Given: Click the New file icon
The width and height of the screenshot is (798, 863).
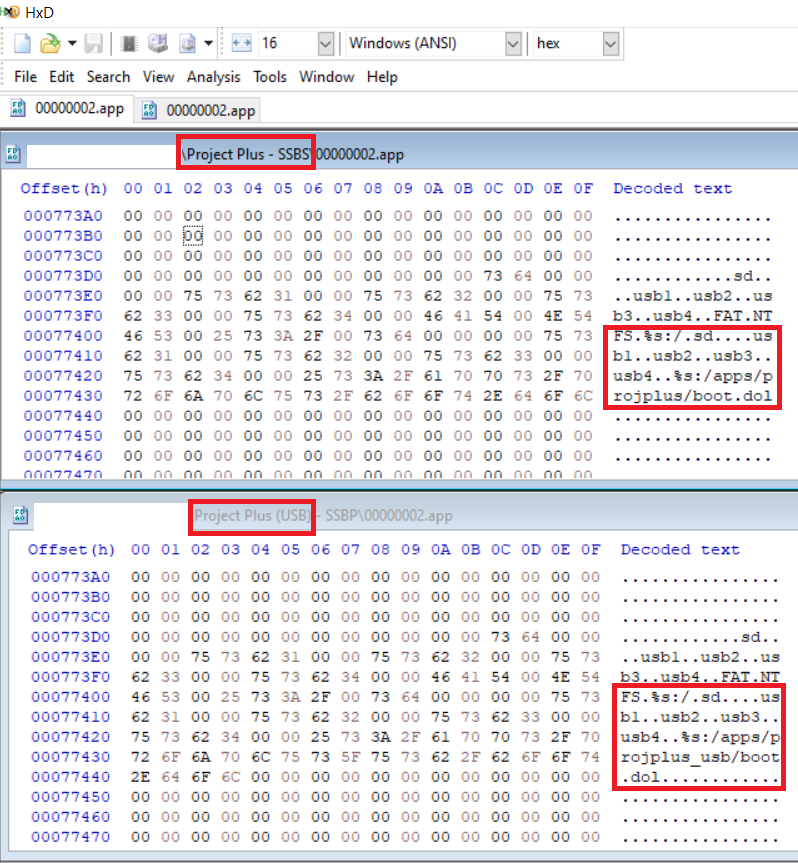Looking at the screenshot, I should (x=23, y=43).
